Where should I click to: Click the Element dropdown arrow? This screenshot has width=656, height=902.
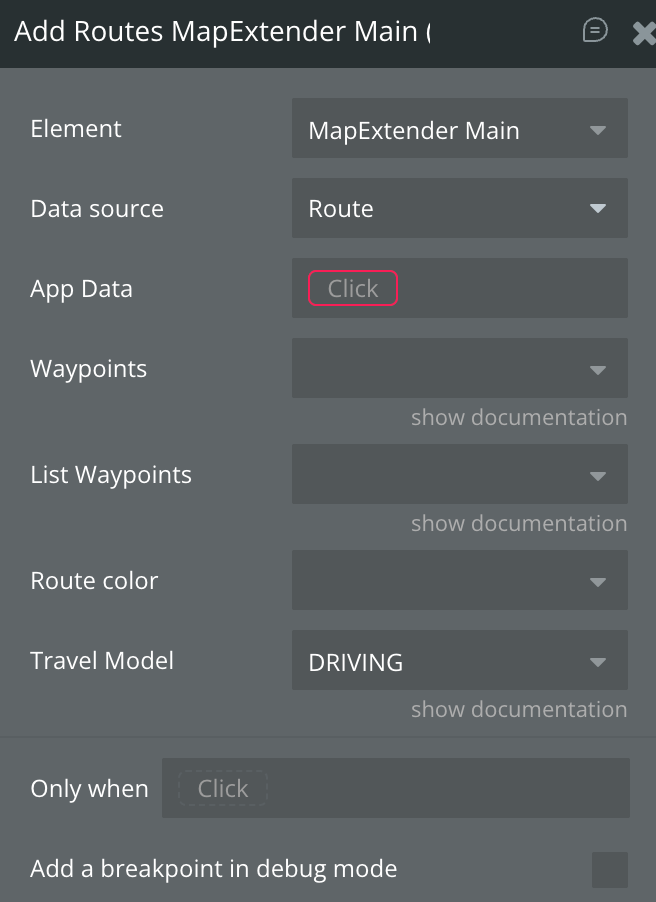[x=598, y=130]
